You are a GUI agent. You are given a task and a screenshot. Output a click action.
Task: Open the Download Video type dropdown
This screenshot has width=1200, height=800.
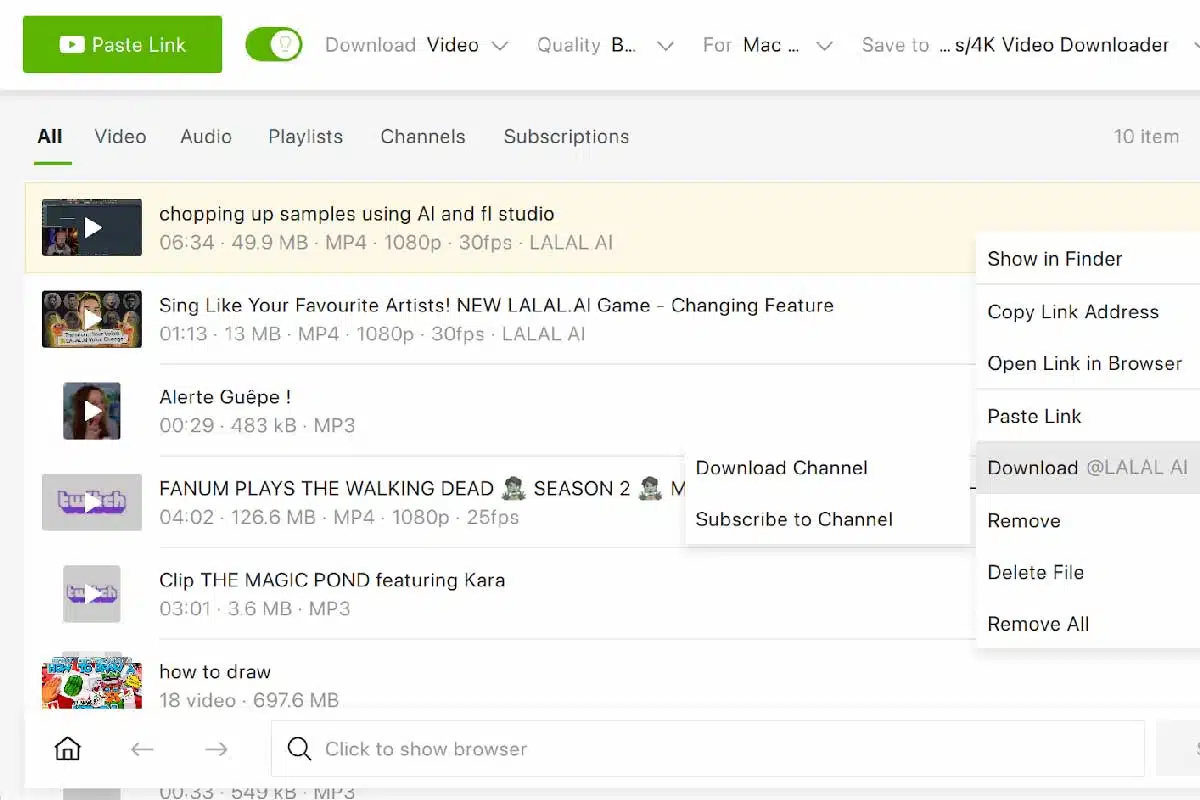pyautogui.click(x=417, y=45)
